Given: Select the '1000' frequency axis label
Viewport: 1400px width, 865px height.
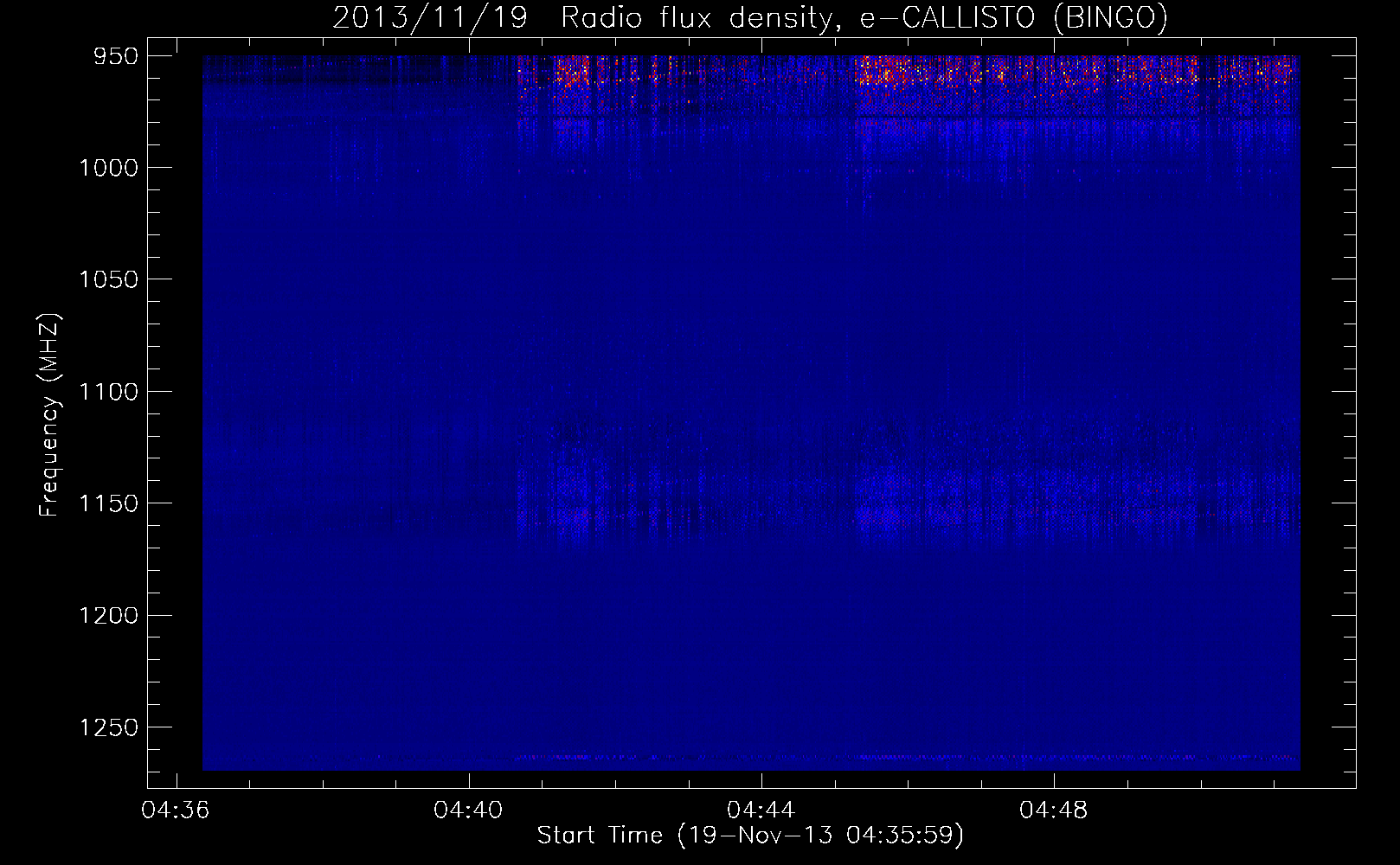Looking at the screenshot, I should pyautogui.click(x=108, y=168).
